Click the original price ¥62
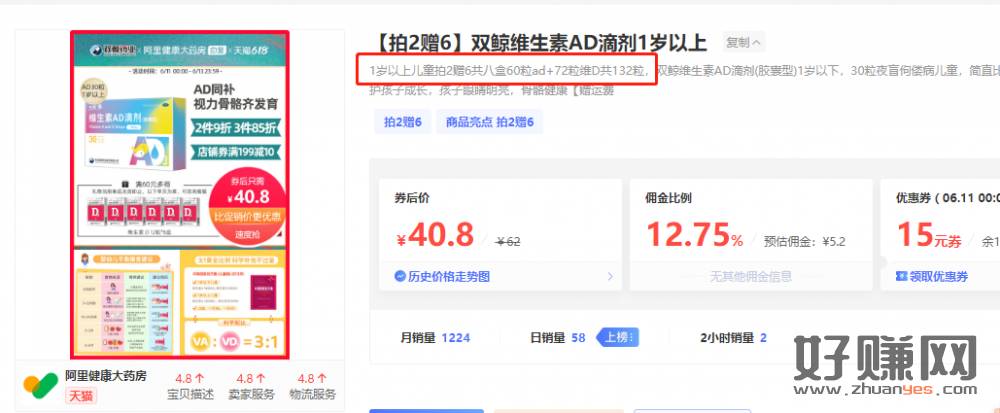 [x=508, y=242]
